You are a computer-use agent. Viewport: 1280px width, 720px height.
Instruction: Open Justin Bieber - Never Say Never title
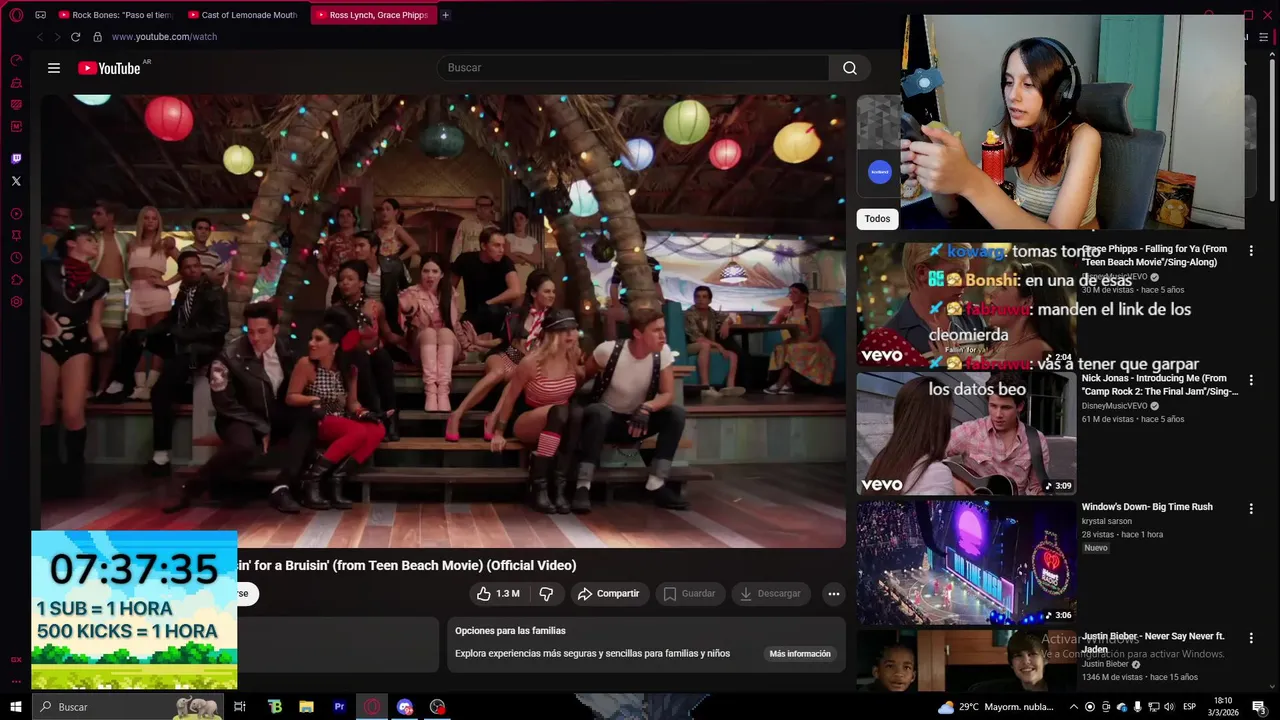coord(1153,642)
